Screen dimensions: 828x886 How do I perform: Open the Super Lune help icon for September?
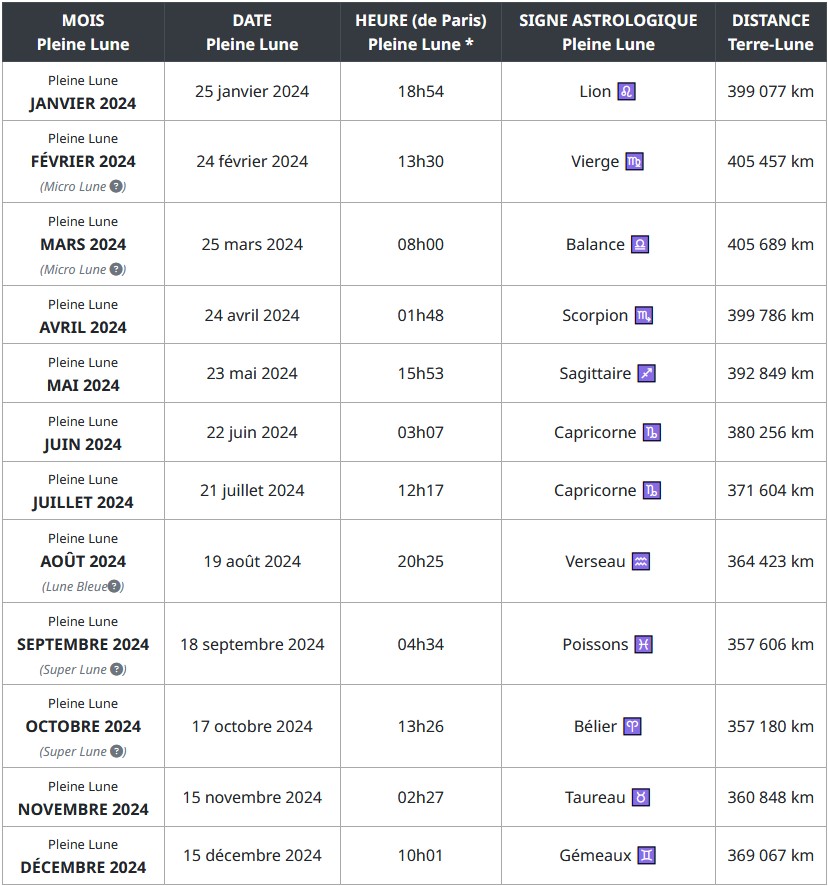point(117,670)
